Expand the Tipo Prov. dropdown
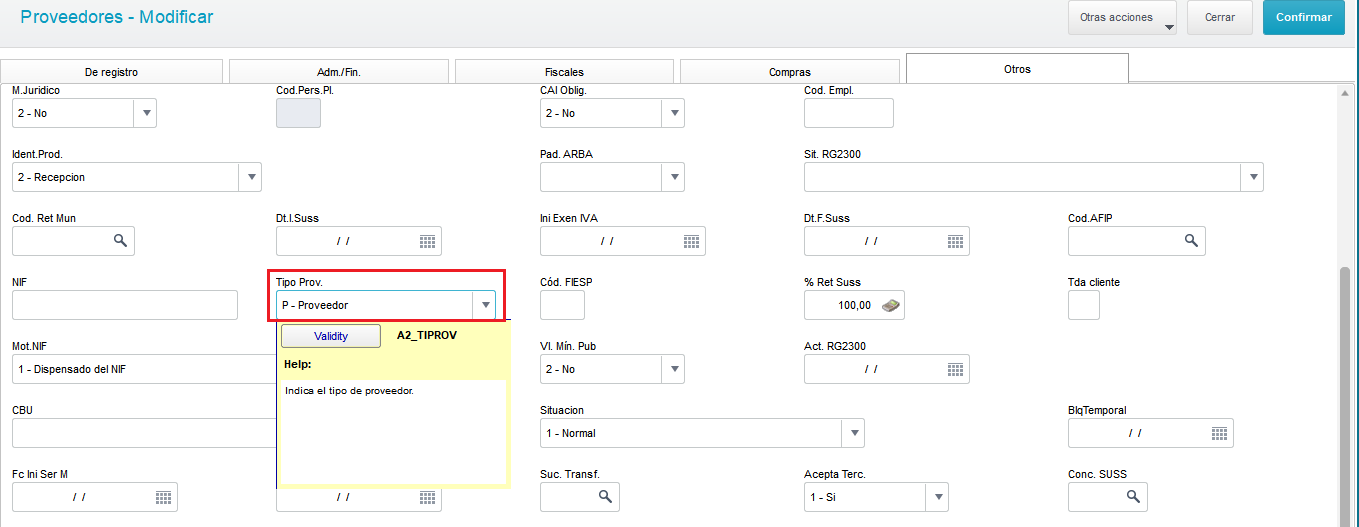The width and height of the screenshot is (1359, 527). (485, 305)
